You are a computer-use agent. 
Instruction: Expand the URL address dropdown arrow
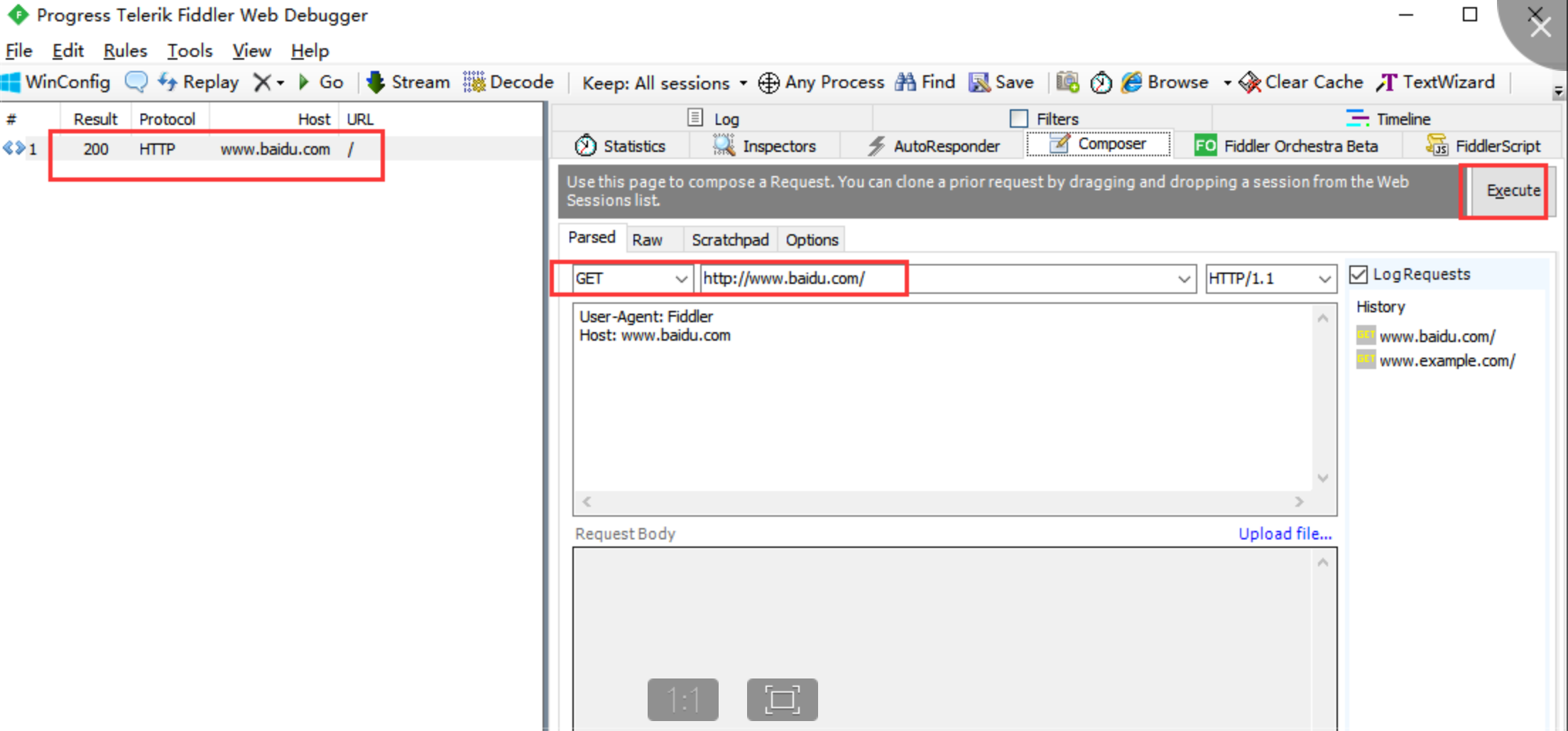1184,279
